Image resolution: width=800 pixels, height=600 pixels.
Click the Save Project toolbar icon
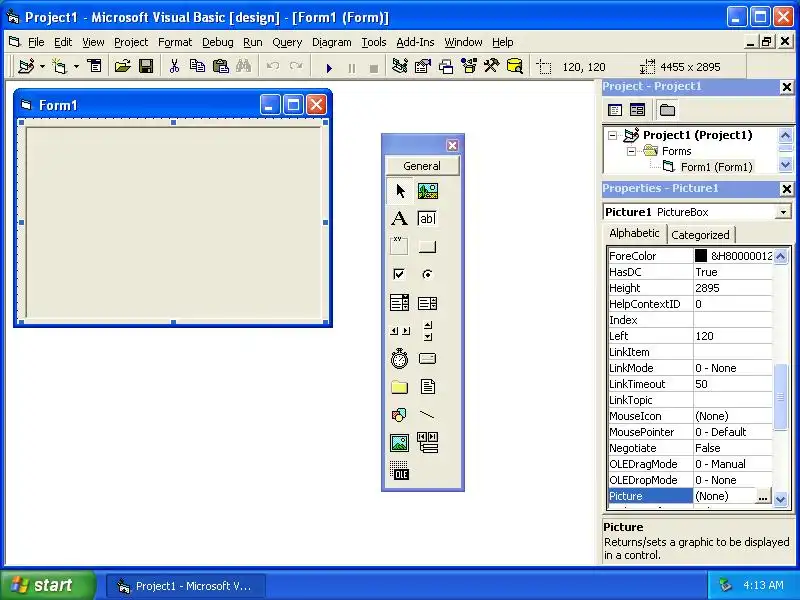pos(146,66)
